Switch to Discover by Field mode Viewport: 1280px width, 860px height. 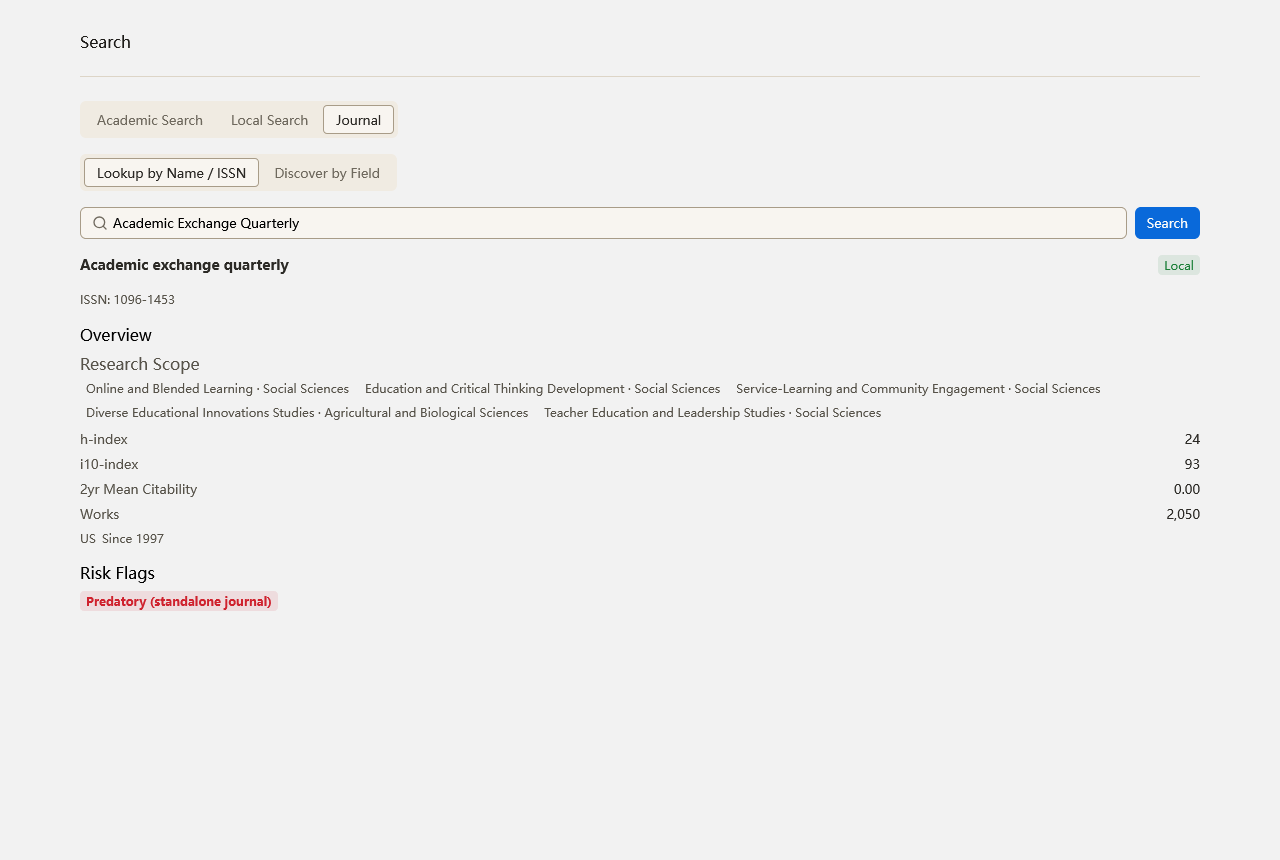tap(327, 173)
